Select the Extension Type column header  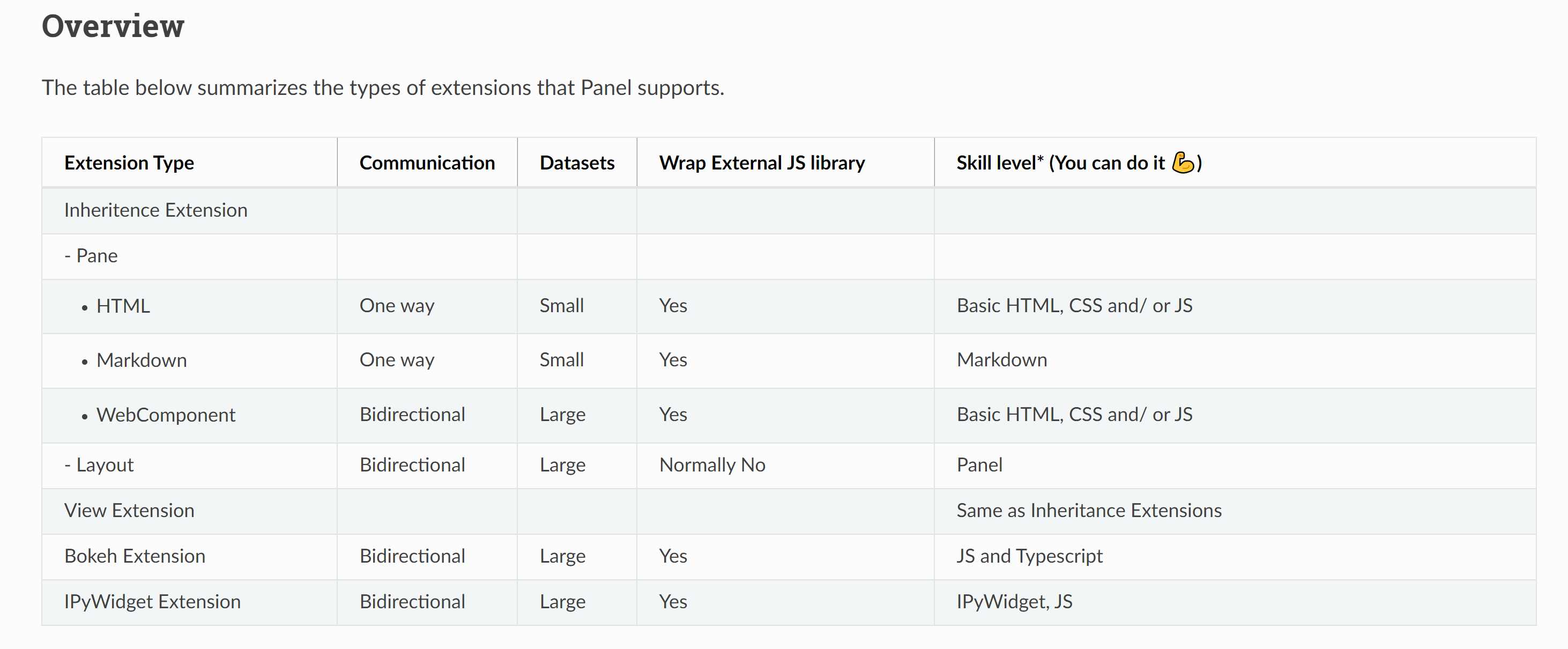[129, 163]
